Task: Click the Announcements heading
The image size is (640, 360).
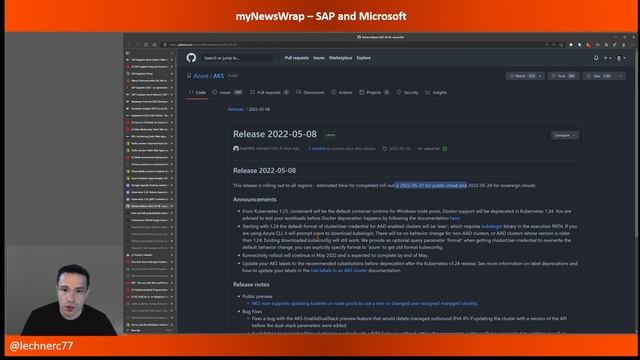Action: [x=255, y=200]
